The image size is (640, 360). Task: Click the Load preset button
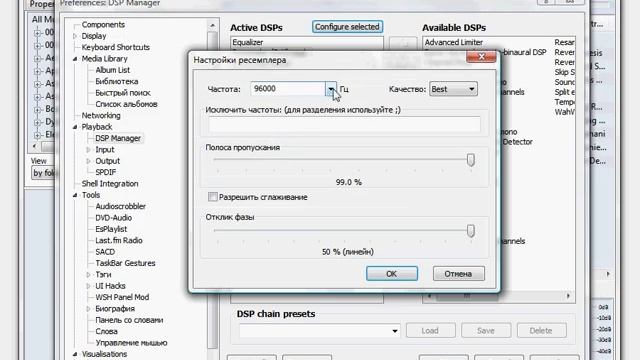[431, 331]
